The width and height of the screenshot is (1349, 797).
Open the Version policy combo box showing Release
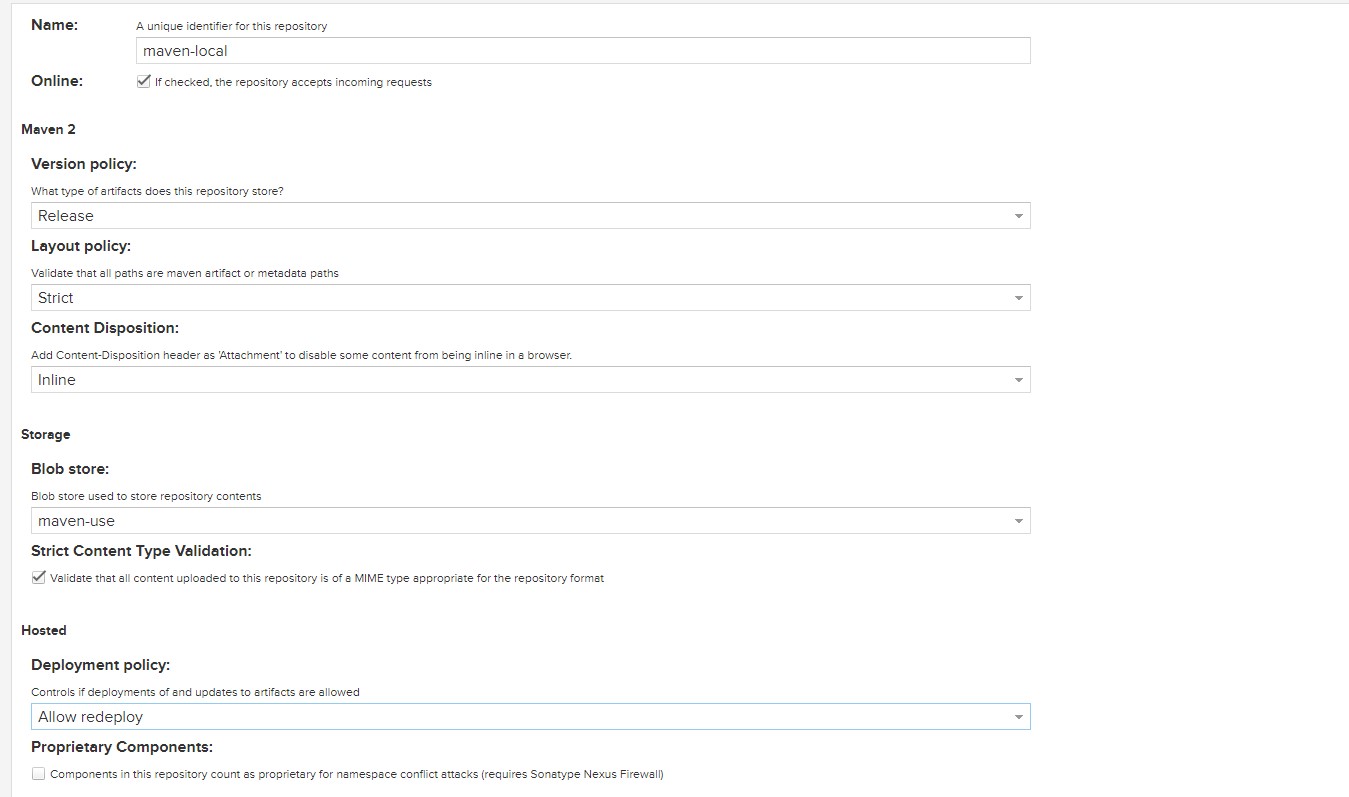pos(520,216)
